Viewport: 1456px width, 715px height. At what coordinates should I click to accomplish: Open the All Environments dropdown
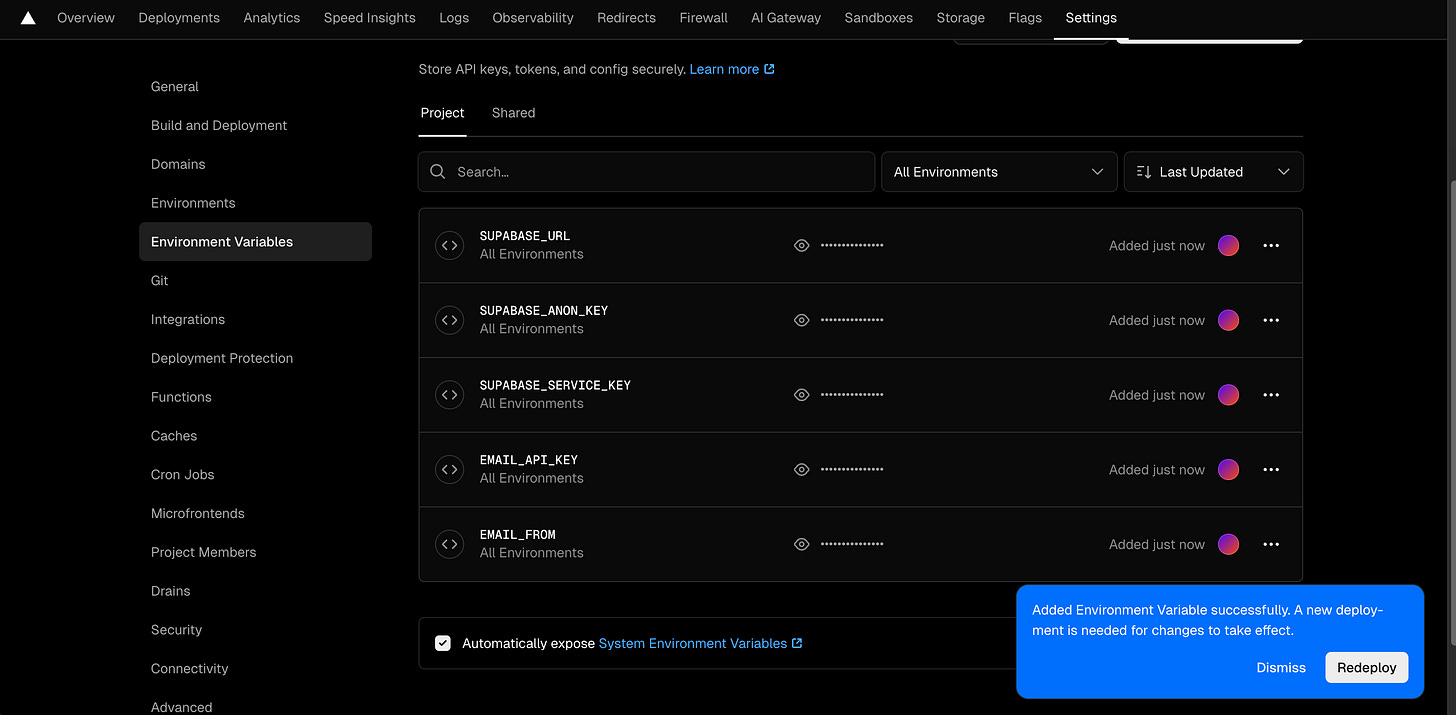point(998,171)
